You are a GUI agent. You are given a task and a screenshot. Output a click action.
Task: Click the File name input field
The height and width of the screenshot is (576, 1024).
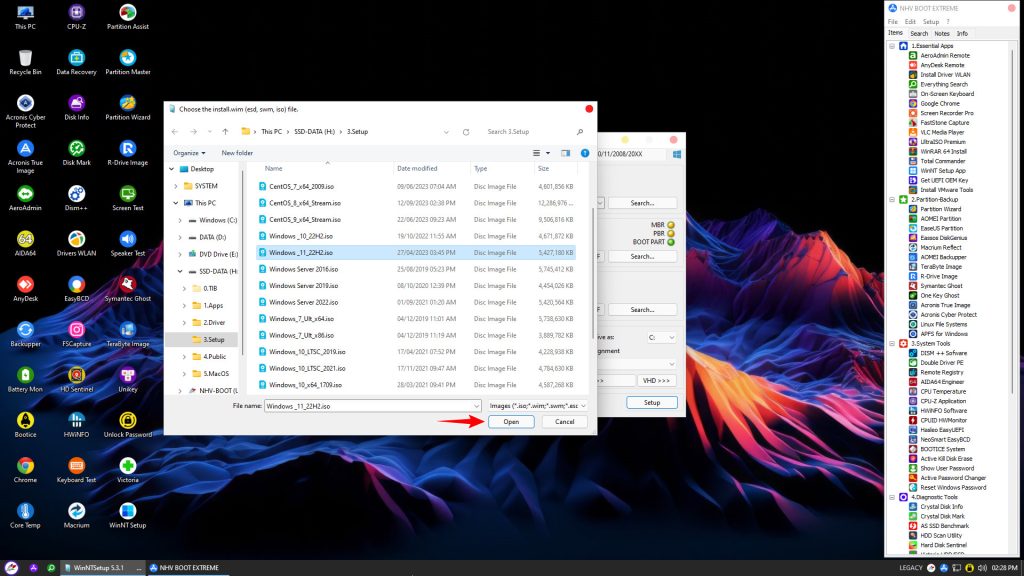point(368,406)
